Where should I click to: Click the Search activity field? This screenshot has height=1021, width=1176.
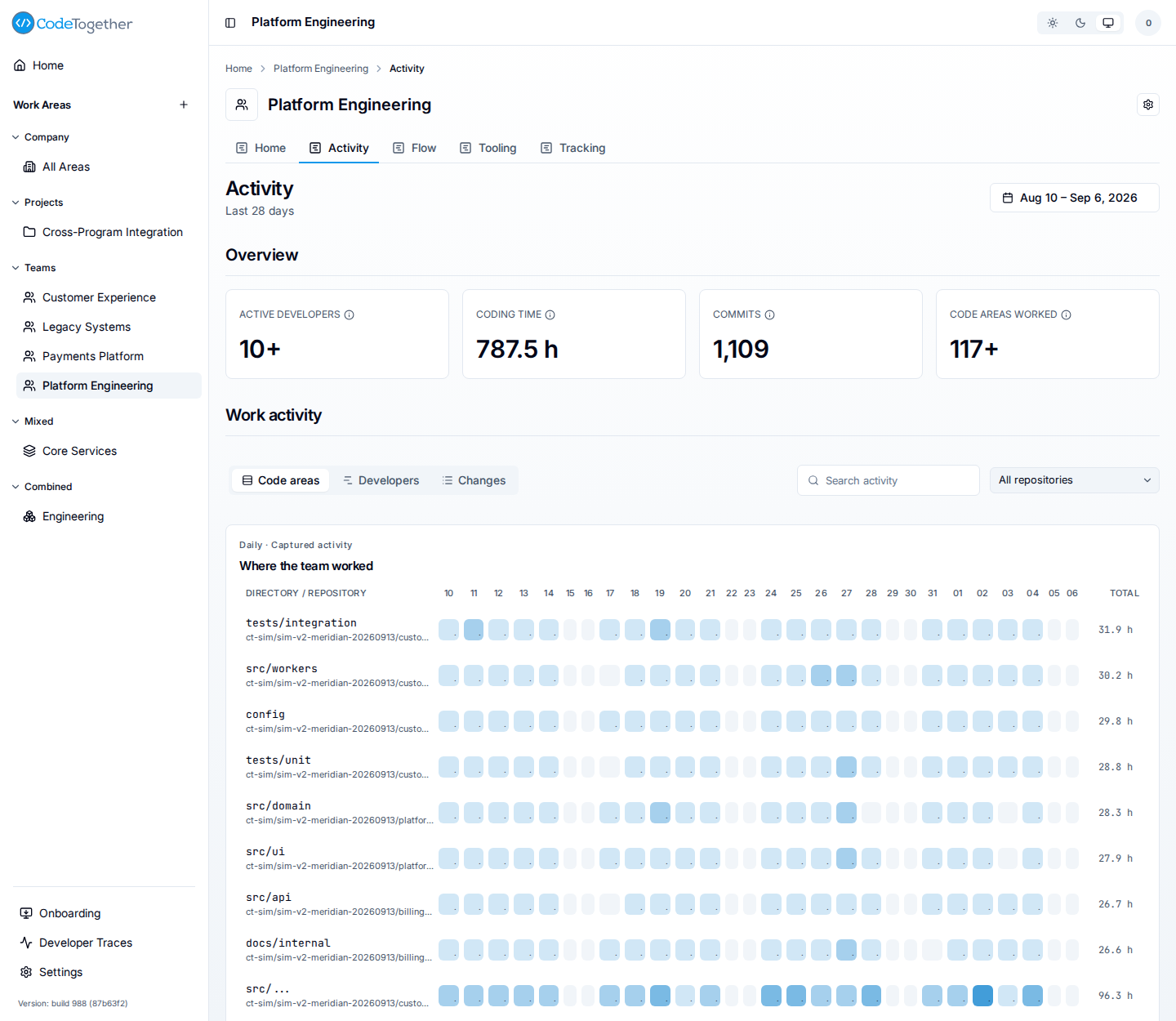[889, 480]
